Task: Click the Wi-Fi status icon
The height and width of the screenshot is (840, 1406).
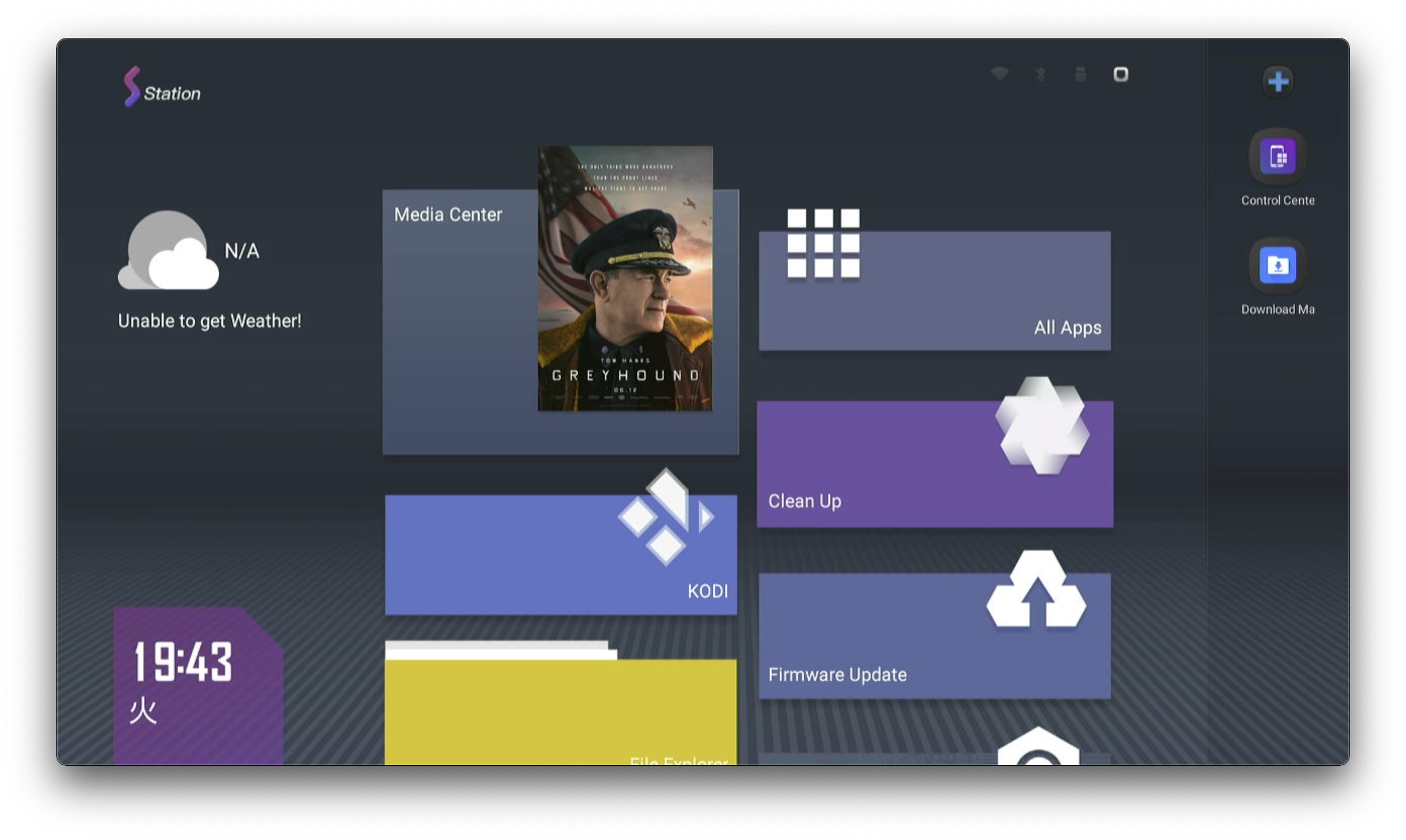Action: (999, 74)
